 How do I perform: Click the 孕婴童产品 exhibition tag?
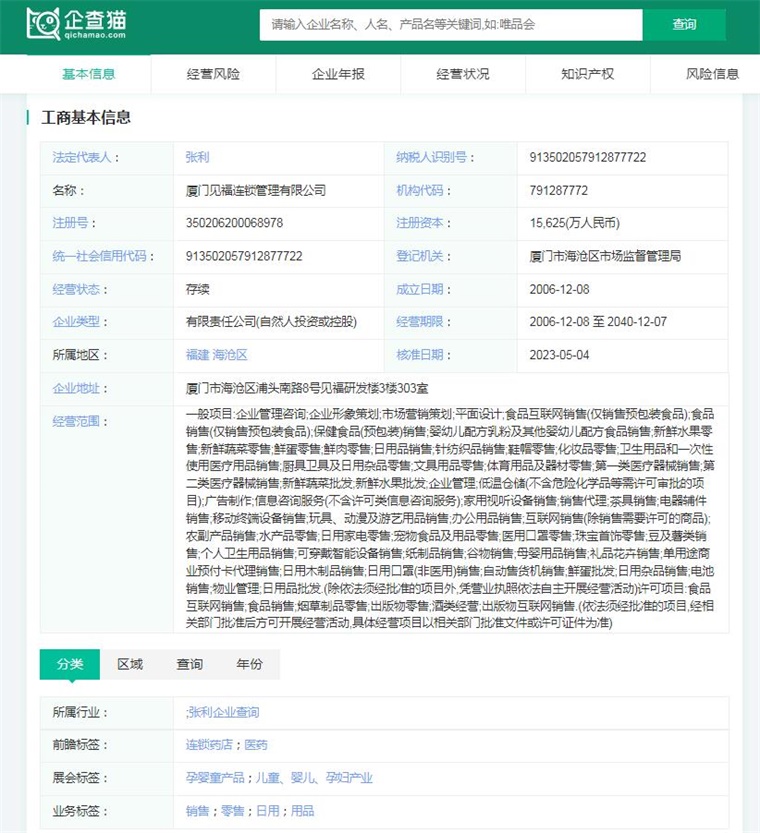point(215,778)
